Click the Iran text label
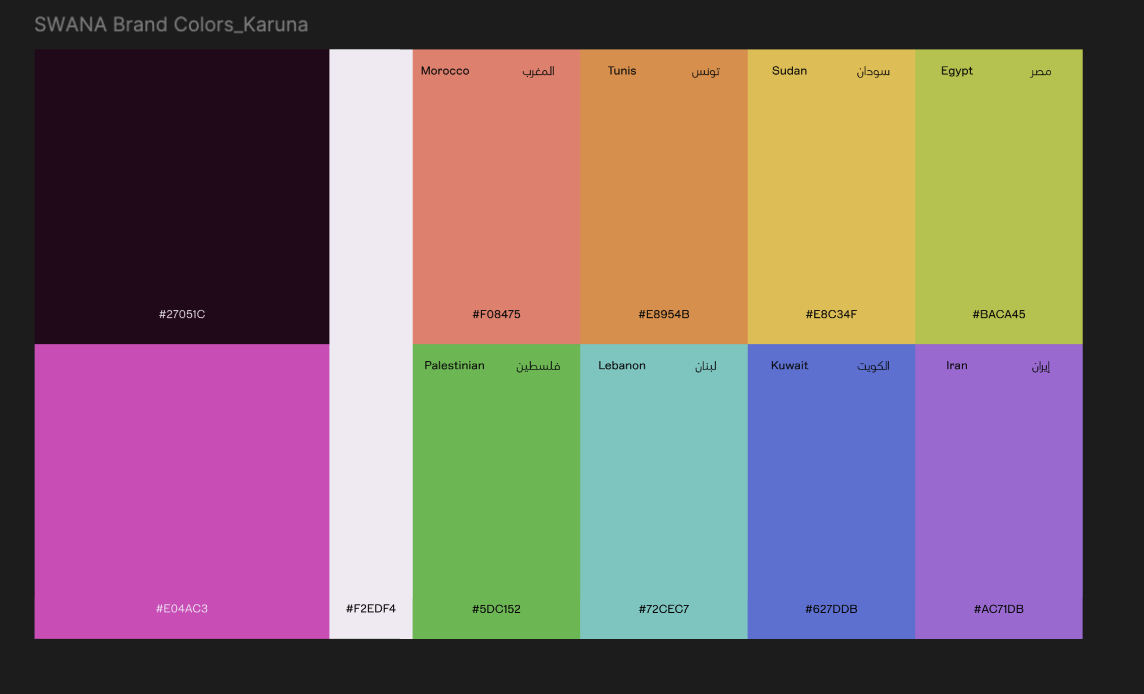Screen dimensions: 1144x694 (x=957, y=365)
